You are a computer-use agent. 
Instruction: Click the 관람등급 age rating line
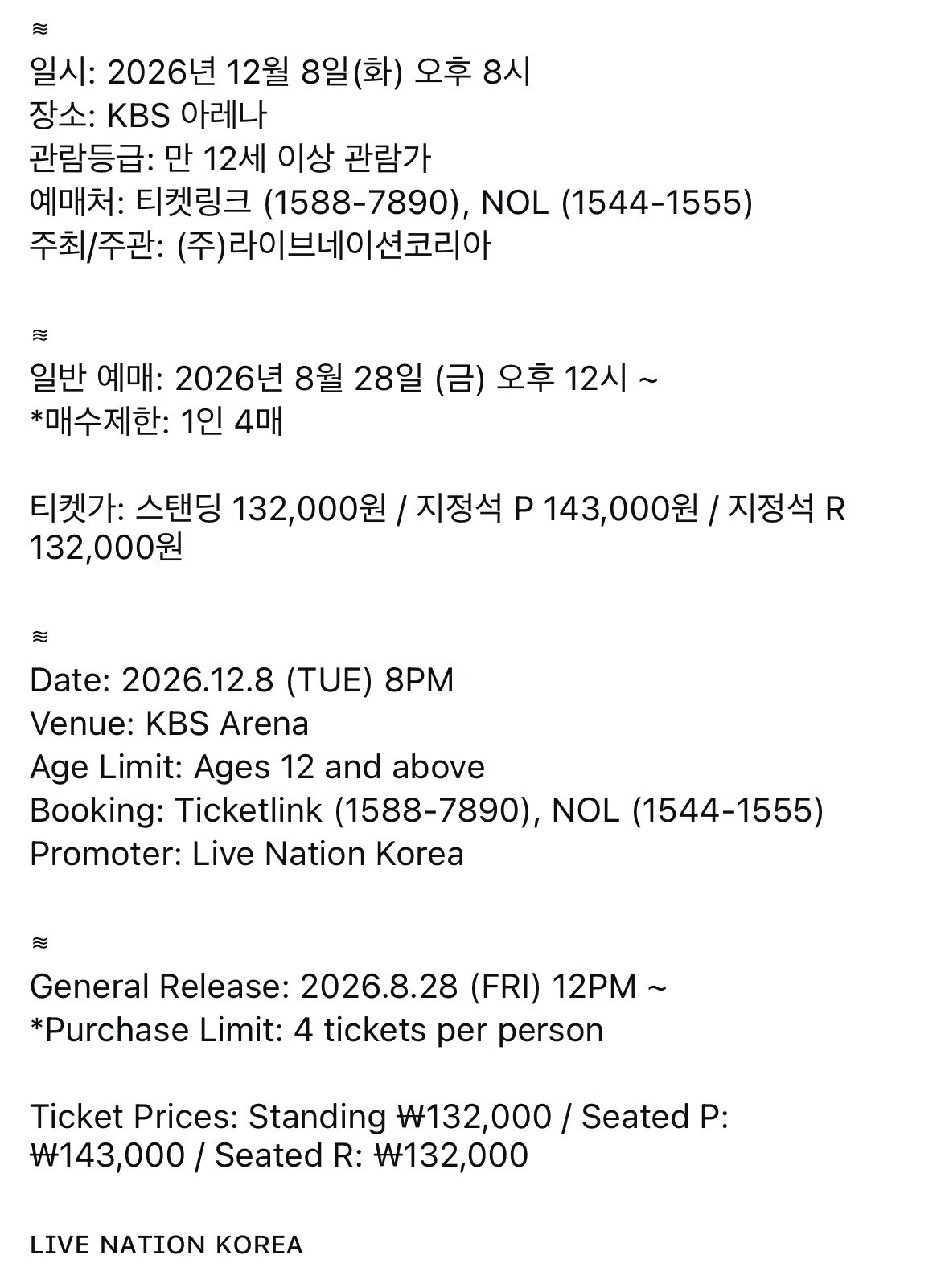(x=230, y=159)
